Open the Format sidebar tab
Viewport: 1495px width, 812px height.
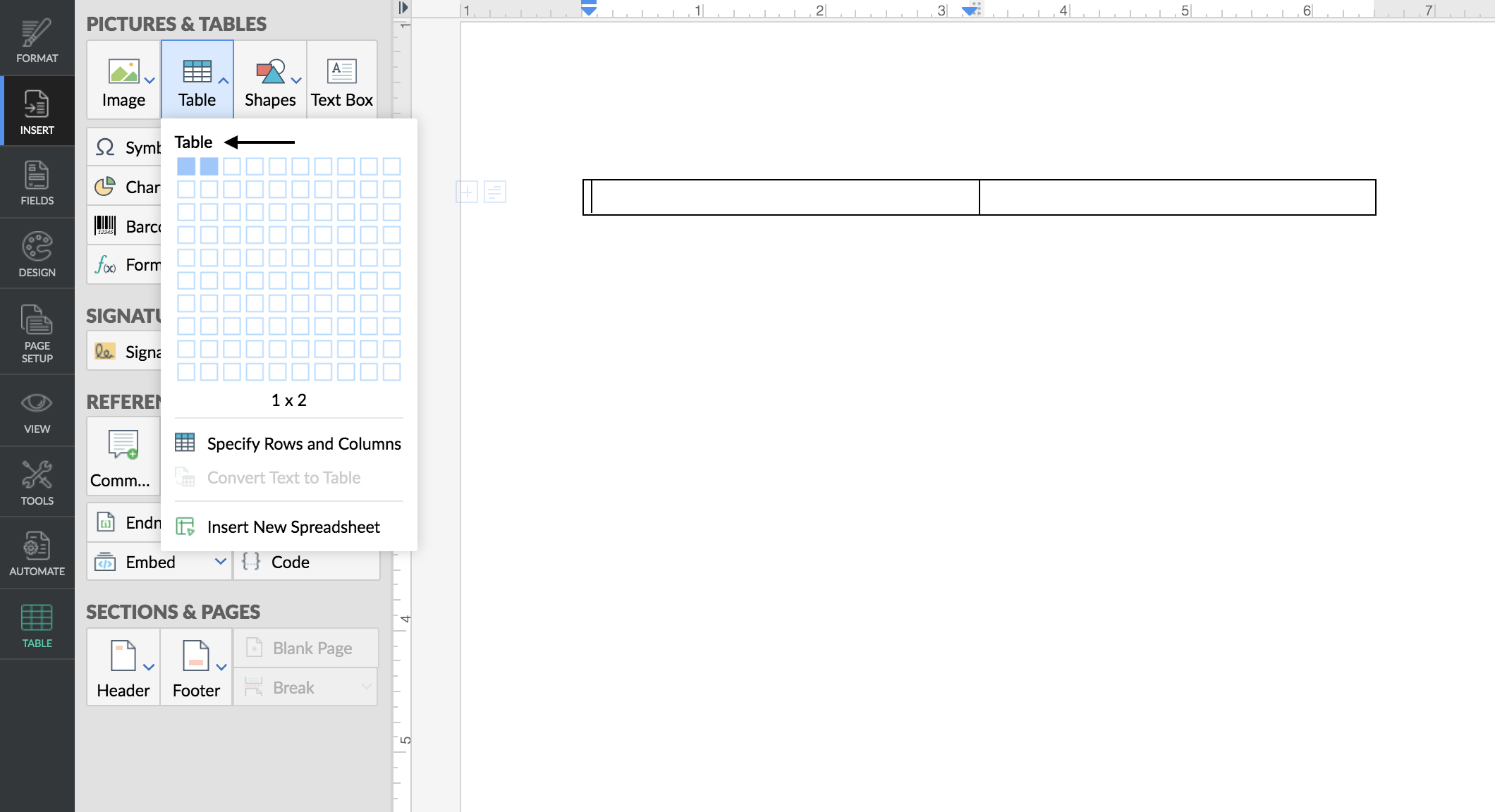click(x=37, y=41)
